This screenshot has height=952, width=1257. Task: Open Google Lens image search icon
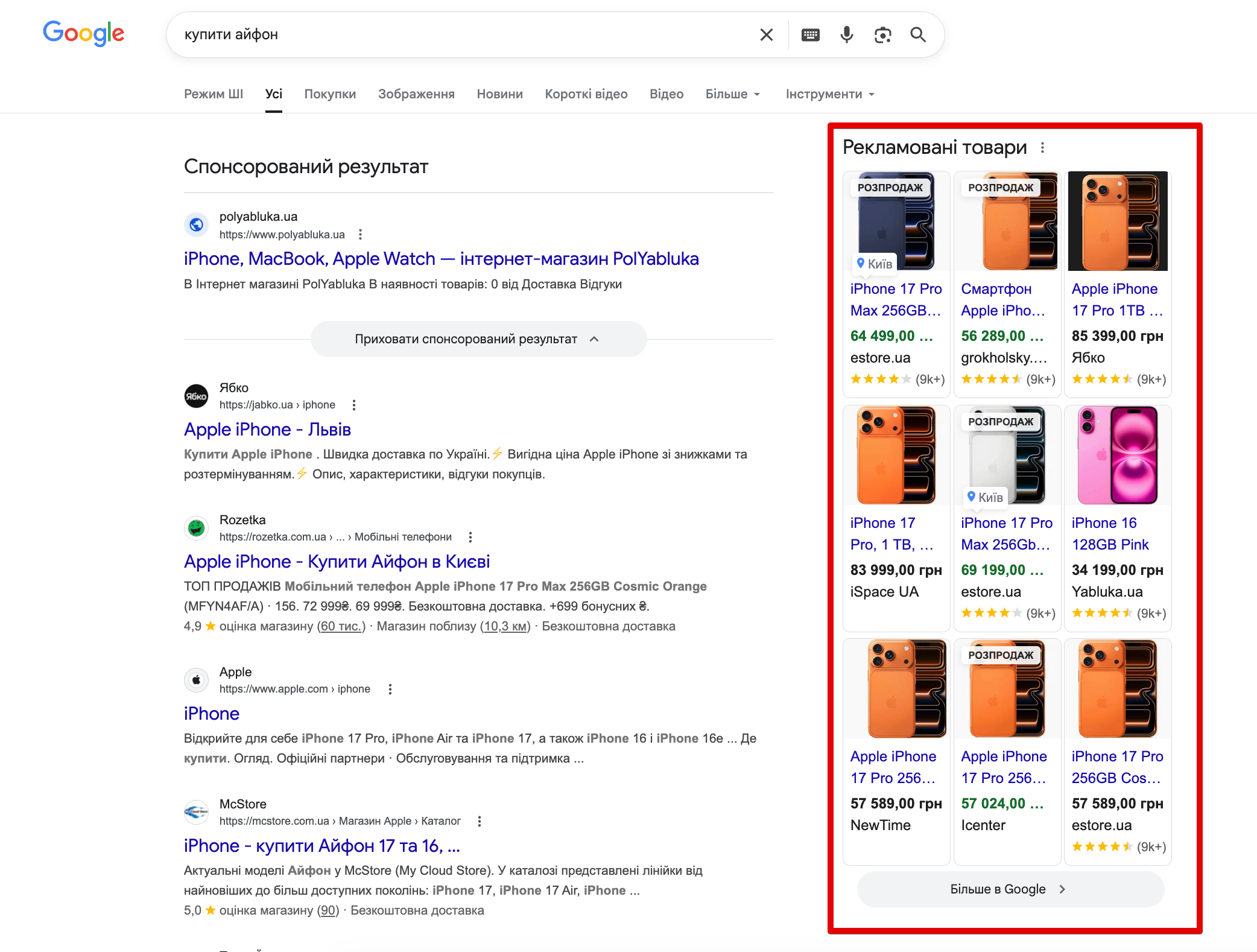(x=882, y=35)
